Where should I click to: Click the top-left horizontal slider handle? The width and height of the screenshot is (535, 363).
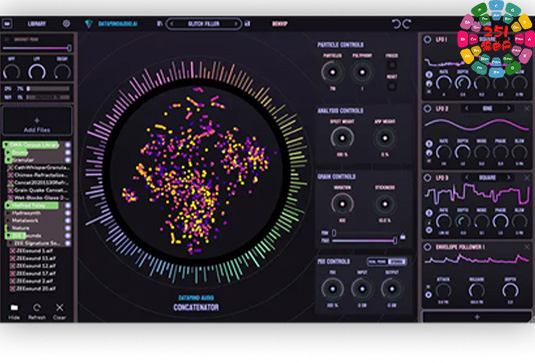tap(69, 48)
